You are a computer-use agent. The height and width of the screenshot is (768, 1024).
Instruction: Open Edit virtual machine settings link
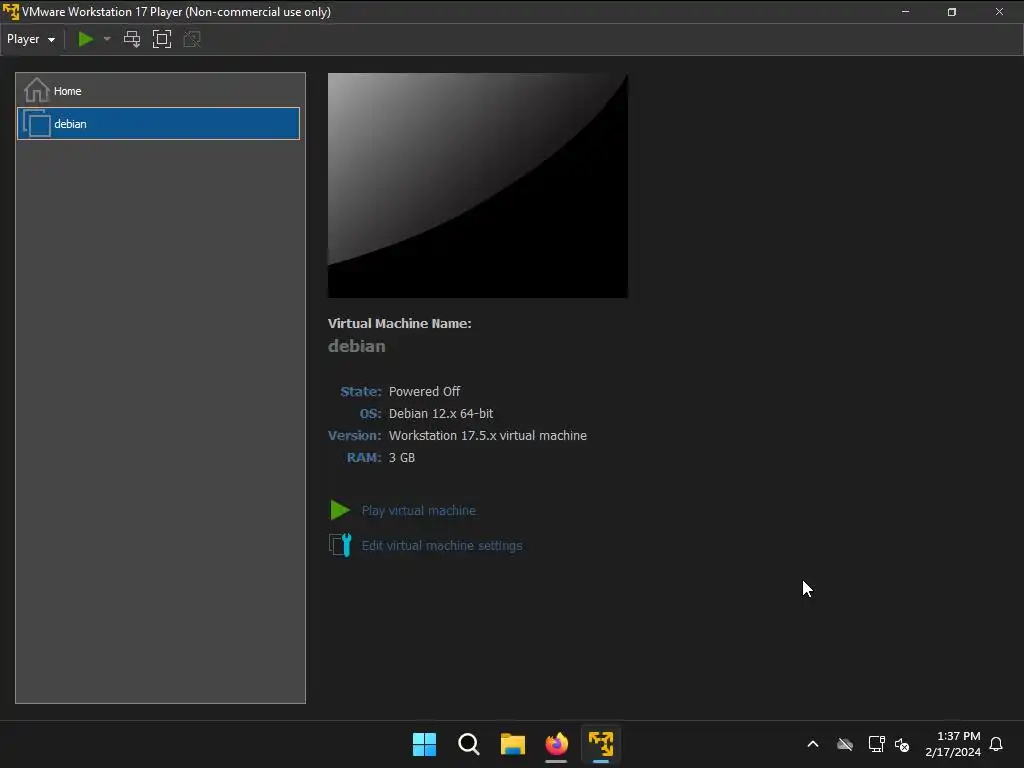[x=442, y=546]
